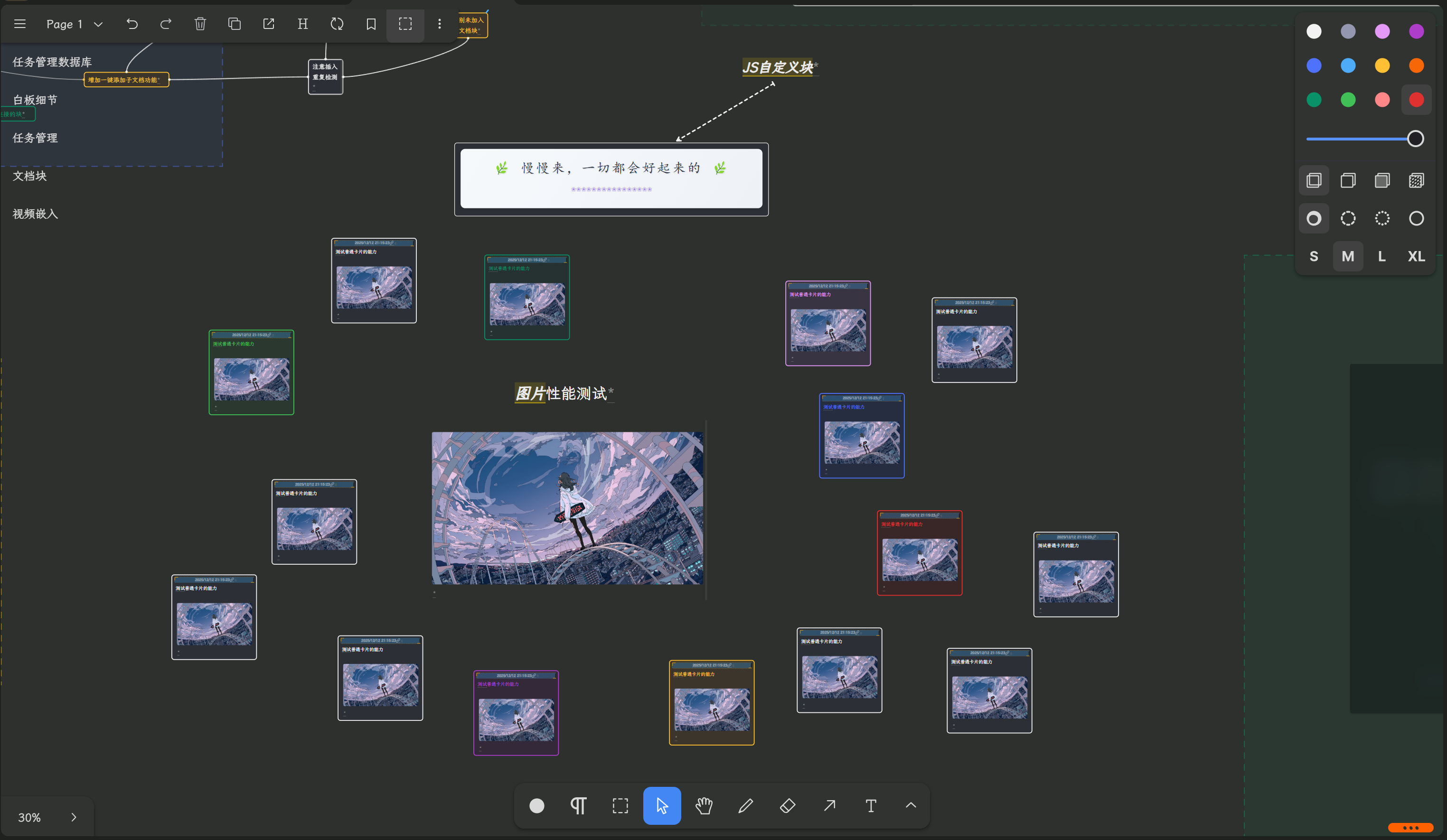Choose the dashed stroke style

coord(1348,218)
